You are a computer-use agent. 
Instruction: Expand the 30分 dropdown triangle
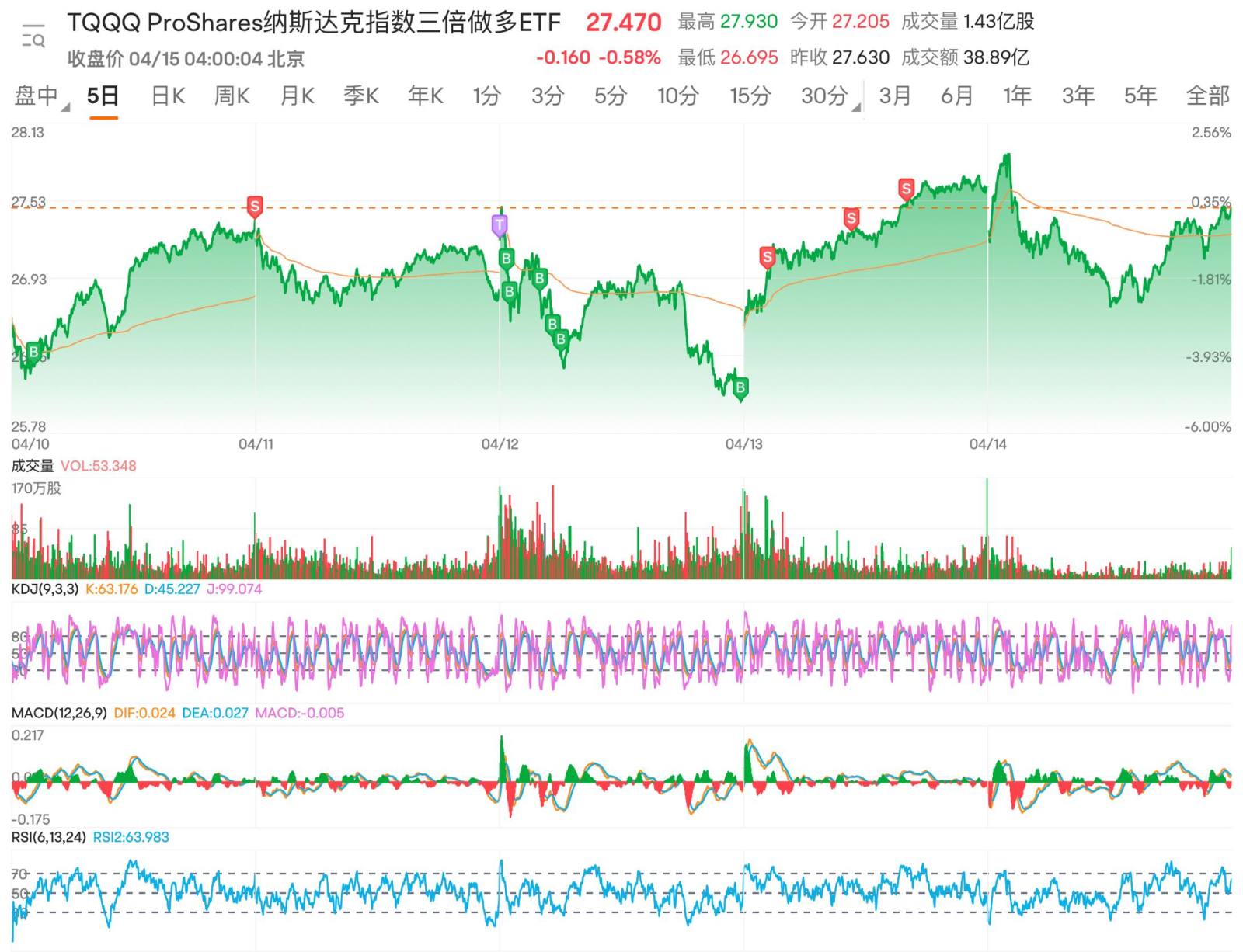[855, 107]
